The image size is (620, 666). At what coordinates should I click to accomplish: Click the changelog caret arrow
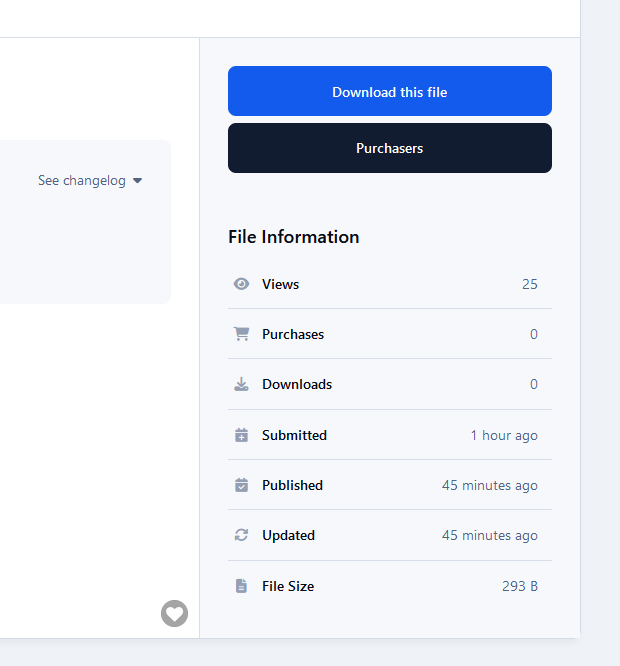(137, 181)
